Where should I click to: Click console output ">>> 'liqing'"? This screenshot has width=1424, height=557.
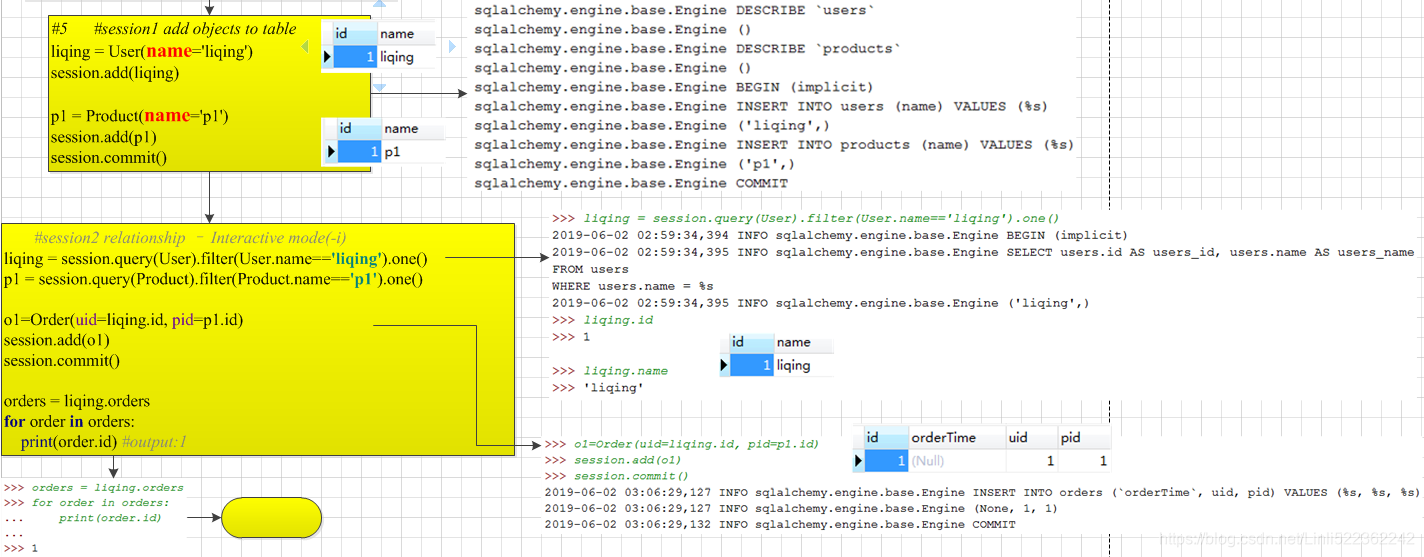[x=598, y=388]
